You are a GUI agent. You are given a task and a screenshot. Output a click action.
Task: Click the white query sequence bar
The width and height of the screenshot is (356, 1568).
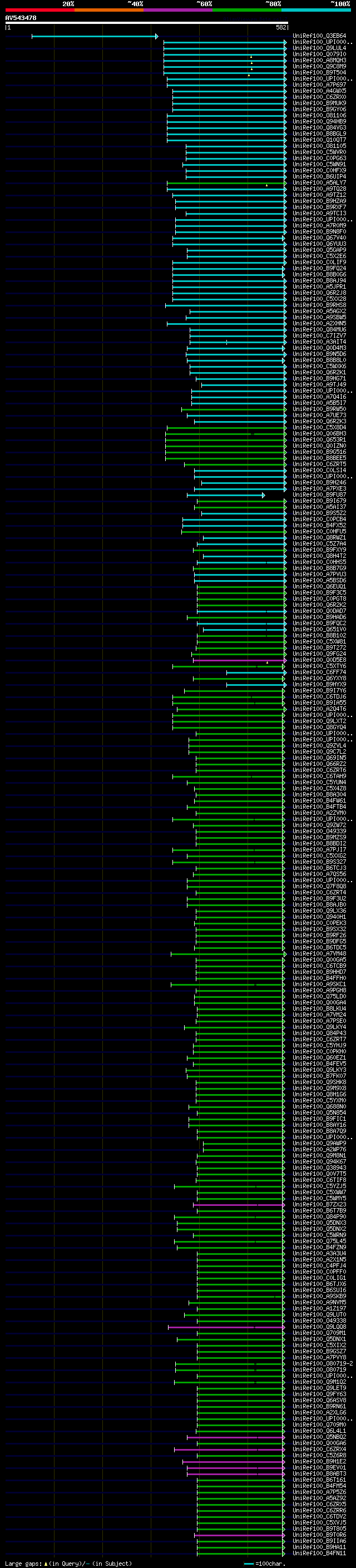pyautogui.click(x=147, y=23)
